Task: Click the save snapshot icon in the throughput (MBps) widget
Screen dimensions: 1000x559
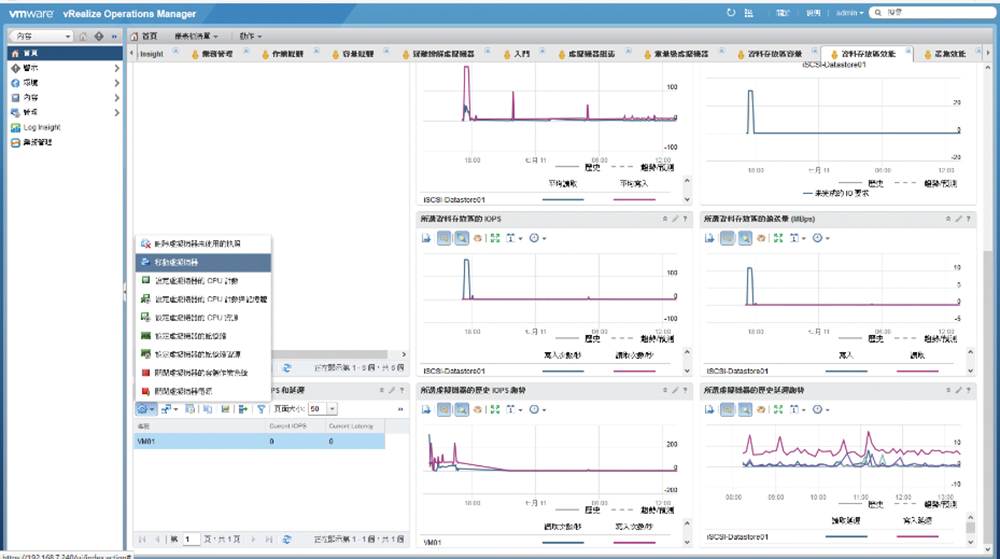Action: click(709, 238)
